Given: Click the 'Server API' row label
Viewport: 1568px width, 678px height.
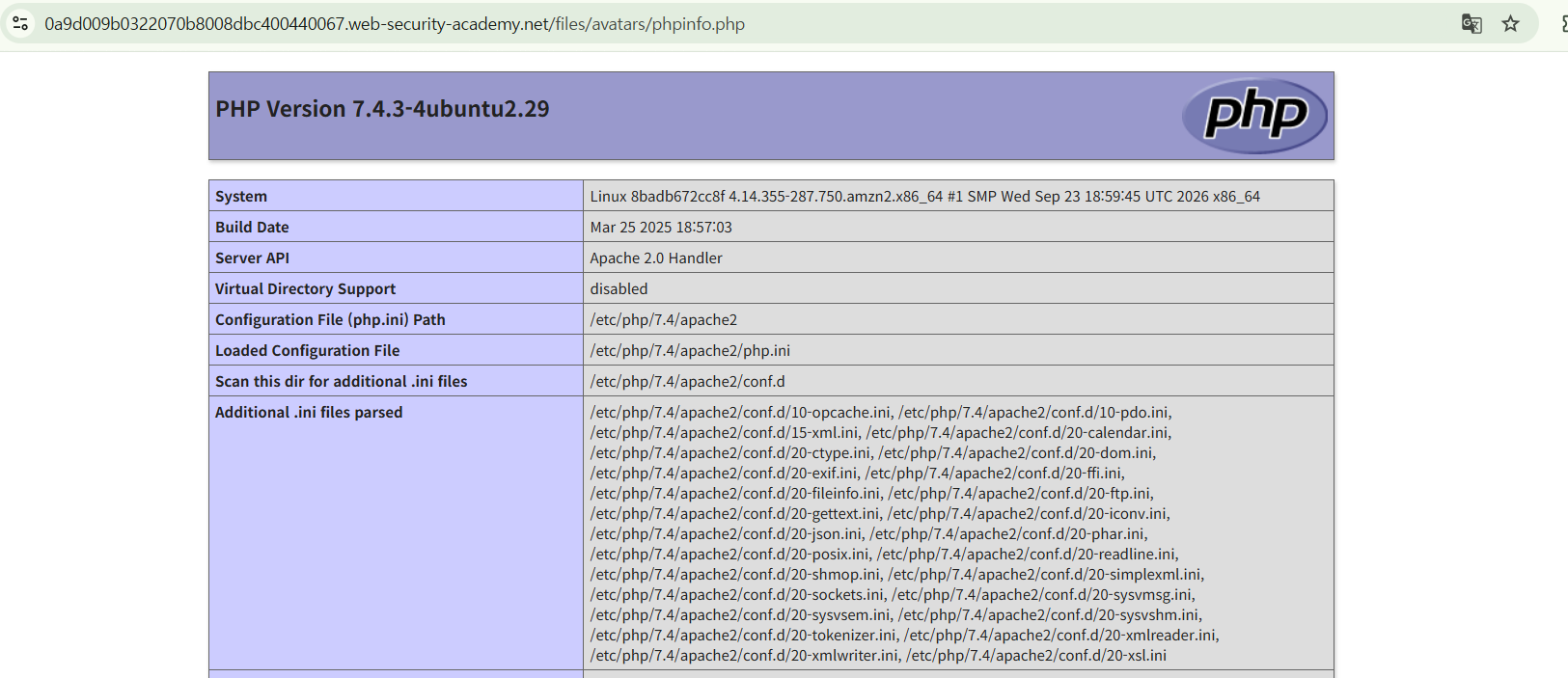Looking at the screenshot, I should 252,258.
